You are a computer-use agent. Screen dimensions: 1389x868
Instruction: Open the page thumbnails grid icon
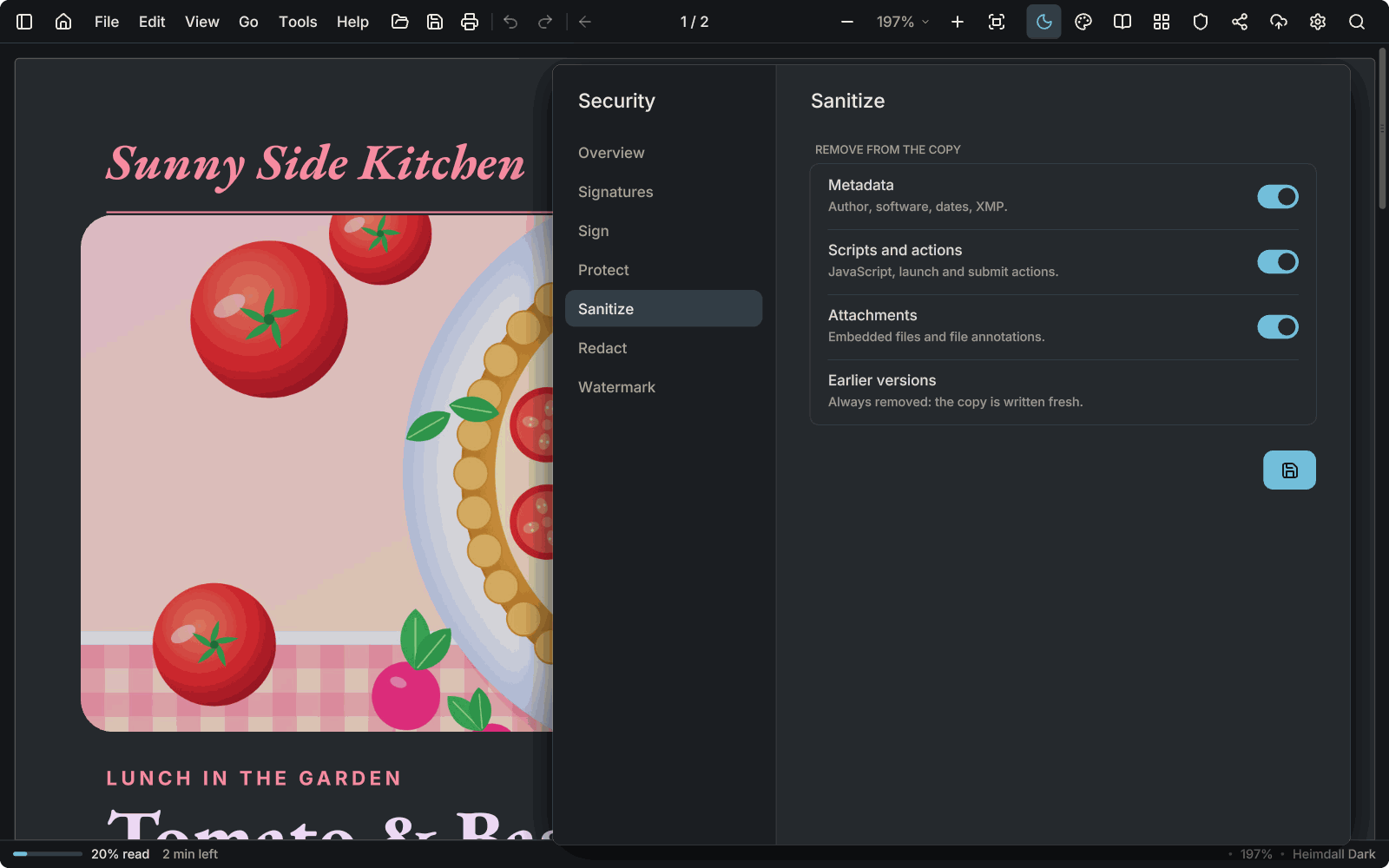pyautogui.click(x=1162, y=22)
